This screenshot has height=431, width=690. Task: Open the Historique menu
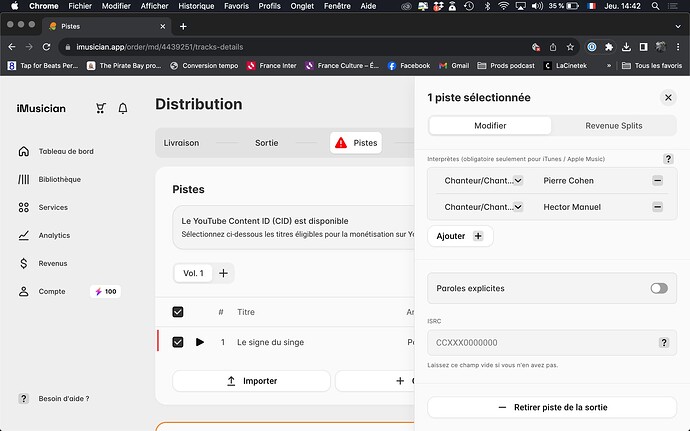pos(196,6)
